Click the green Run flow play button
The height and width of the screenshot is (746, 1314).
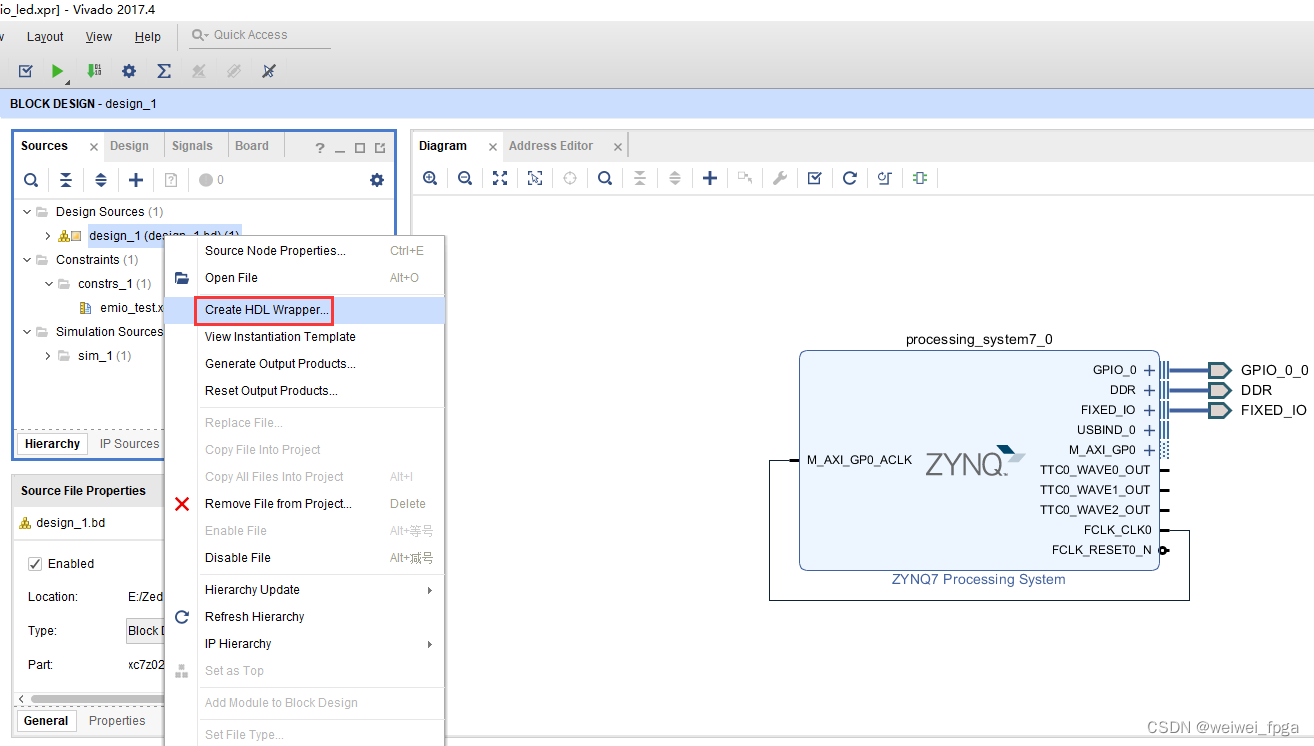[x=58, y=71]
